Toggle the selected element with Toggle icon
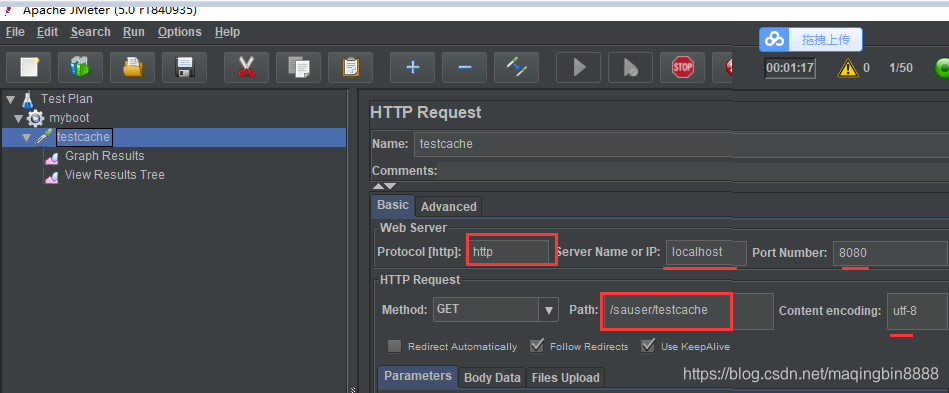The image size is (949, 393). [x=516, y=67]
